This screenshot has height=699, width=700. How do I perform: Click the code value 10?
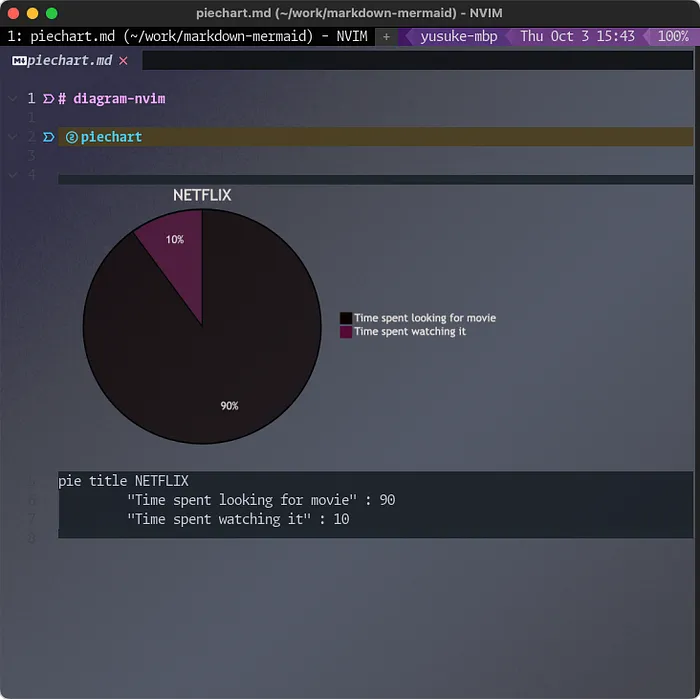click(341, 519)
